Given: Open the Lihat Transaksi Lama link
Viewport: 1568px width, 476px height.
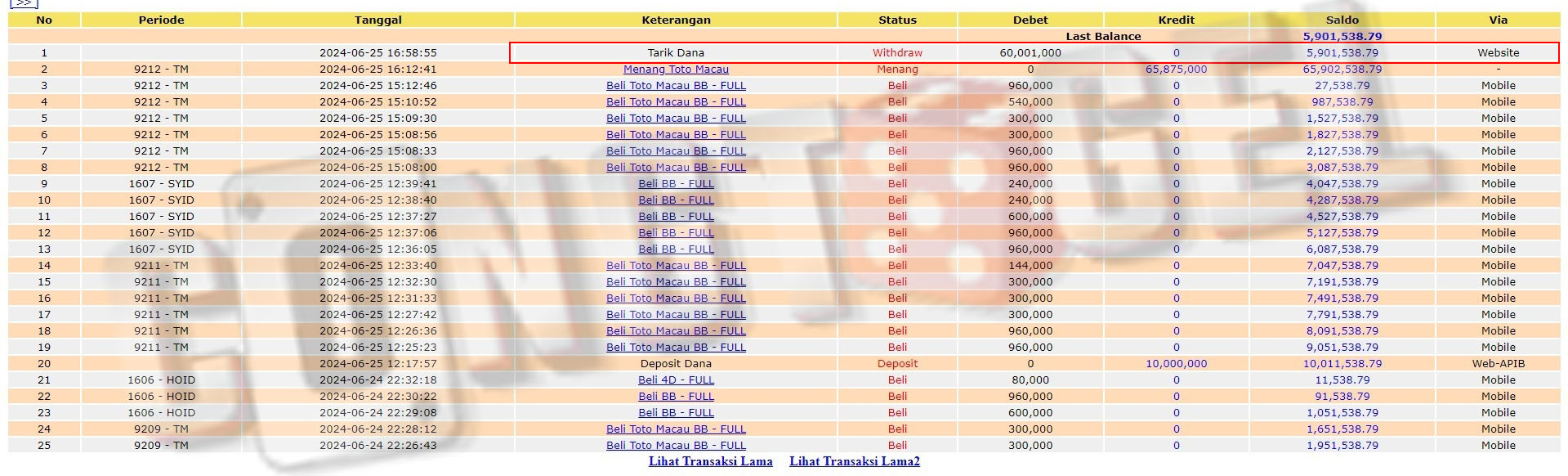Looking at the screenshot, I should (710, 461).
